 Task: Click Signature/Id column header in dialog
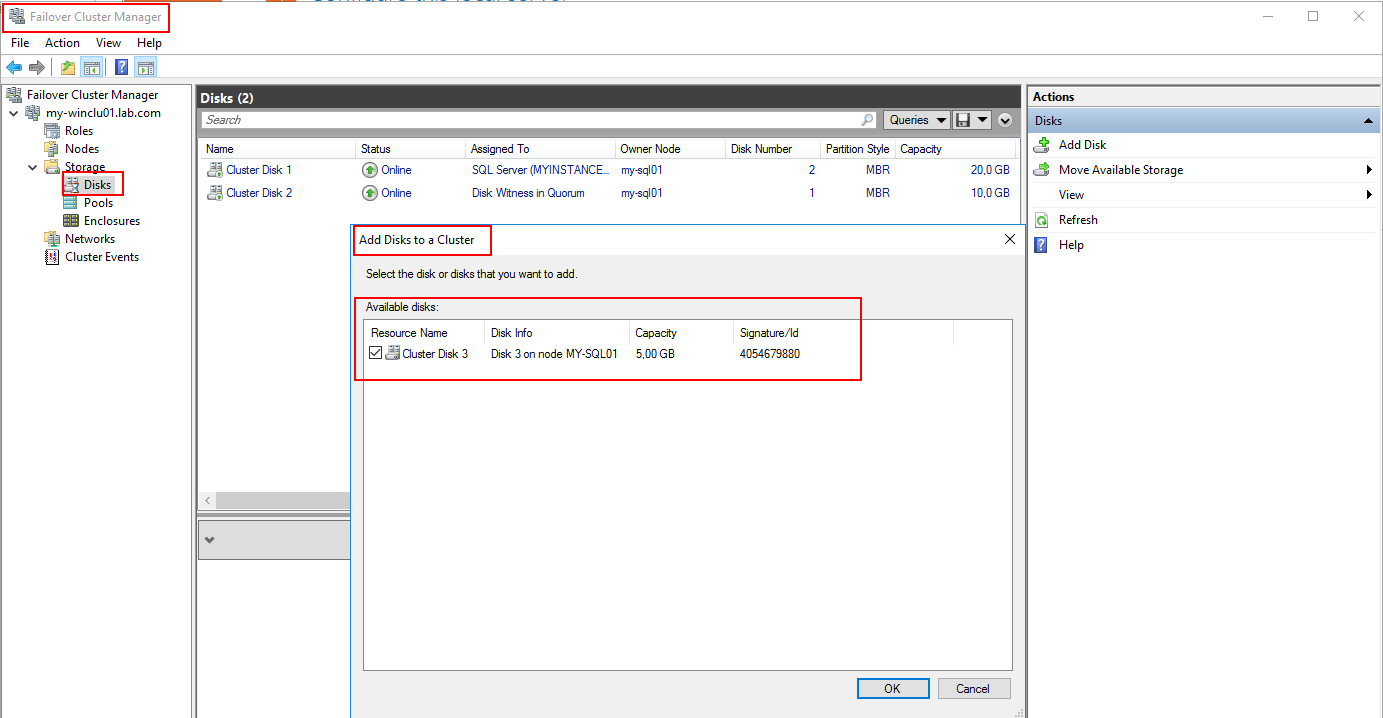(x=843, y=333)
